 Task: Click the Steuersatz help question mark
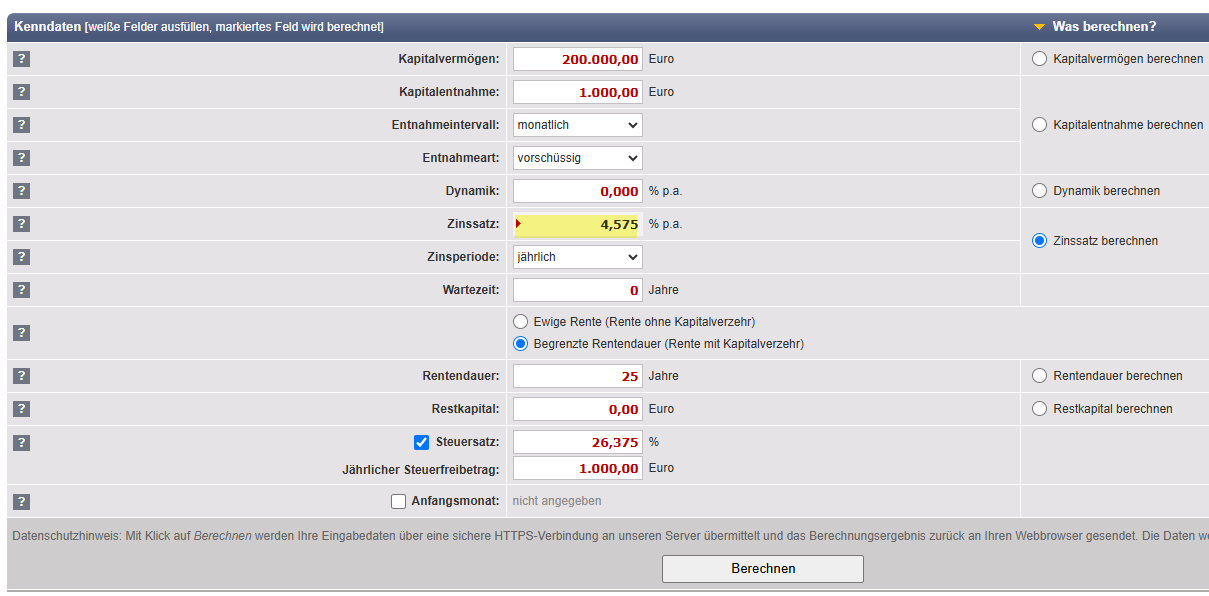point(21,442)
